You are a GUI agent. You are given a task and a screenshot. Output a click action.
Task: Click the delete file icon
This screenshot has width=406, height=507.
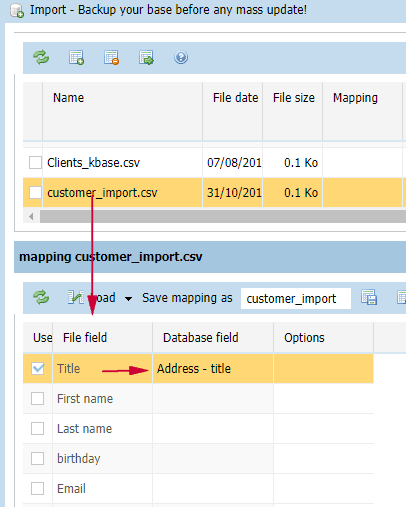111,57
